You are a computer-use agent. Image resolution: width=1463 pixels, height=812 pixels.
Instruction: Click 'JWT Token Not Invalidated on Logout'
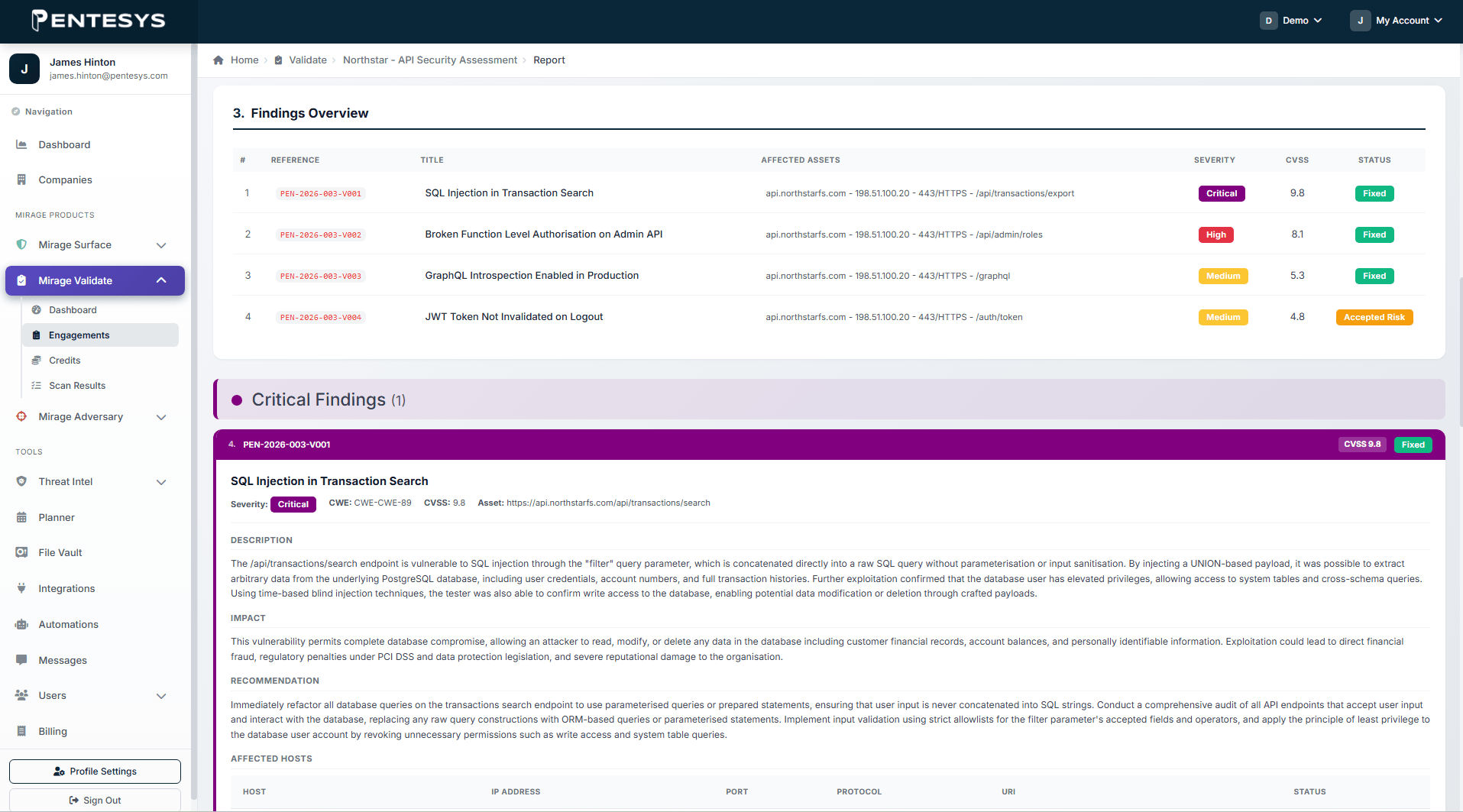(514, 317)
